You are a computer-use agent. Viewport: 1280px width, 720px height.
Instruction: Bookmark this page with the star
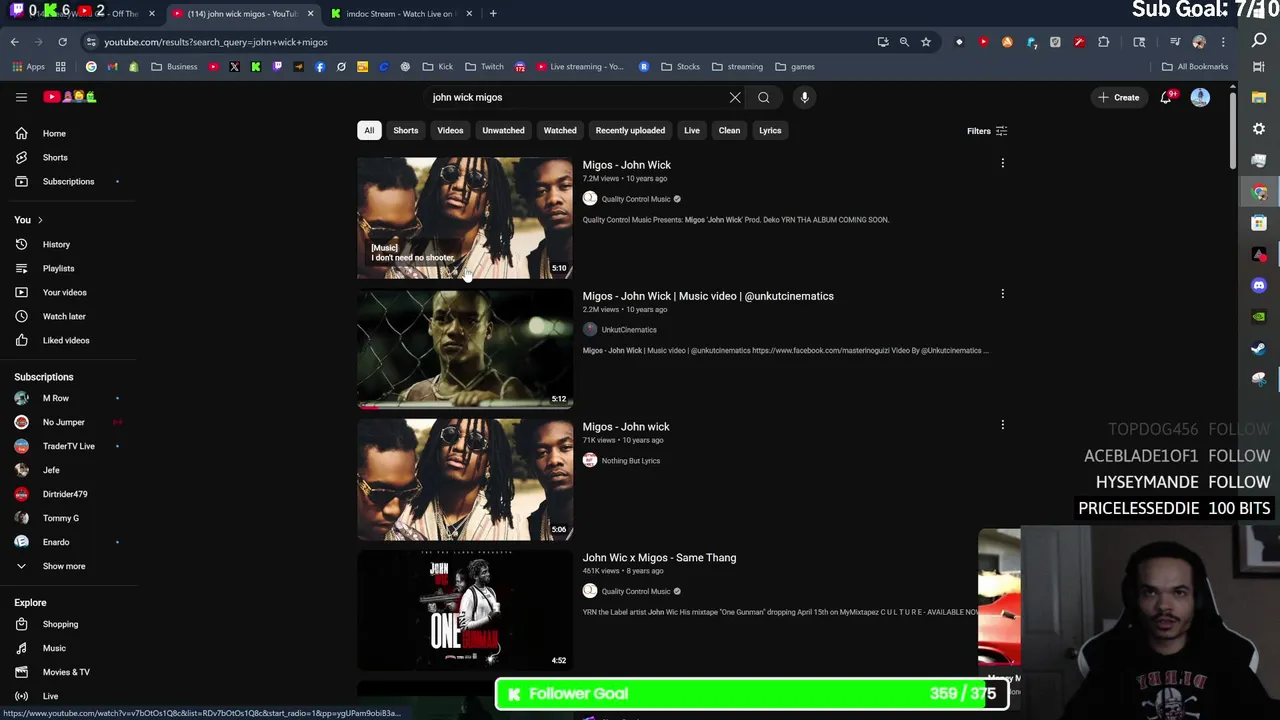(x=926, y=42)
